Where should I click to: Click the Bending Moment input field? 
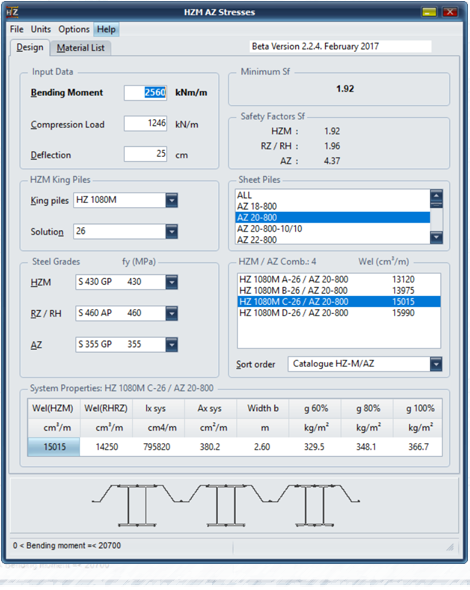146,93
